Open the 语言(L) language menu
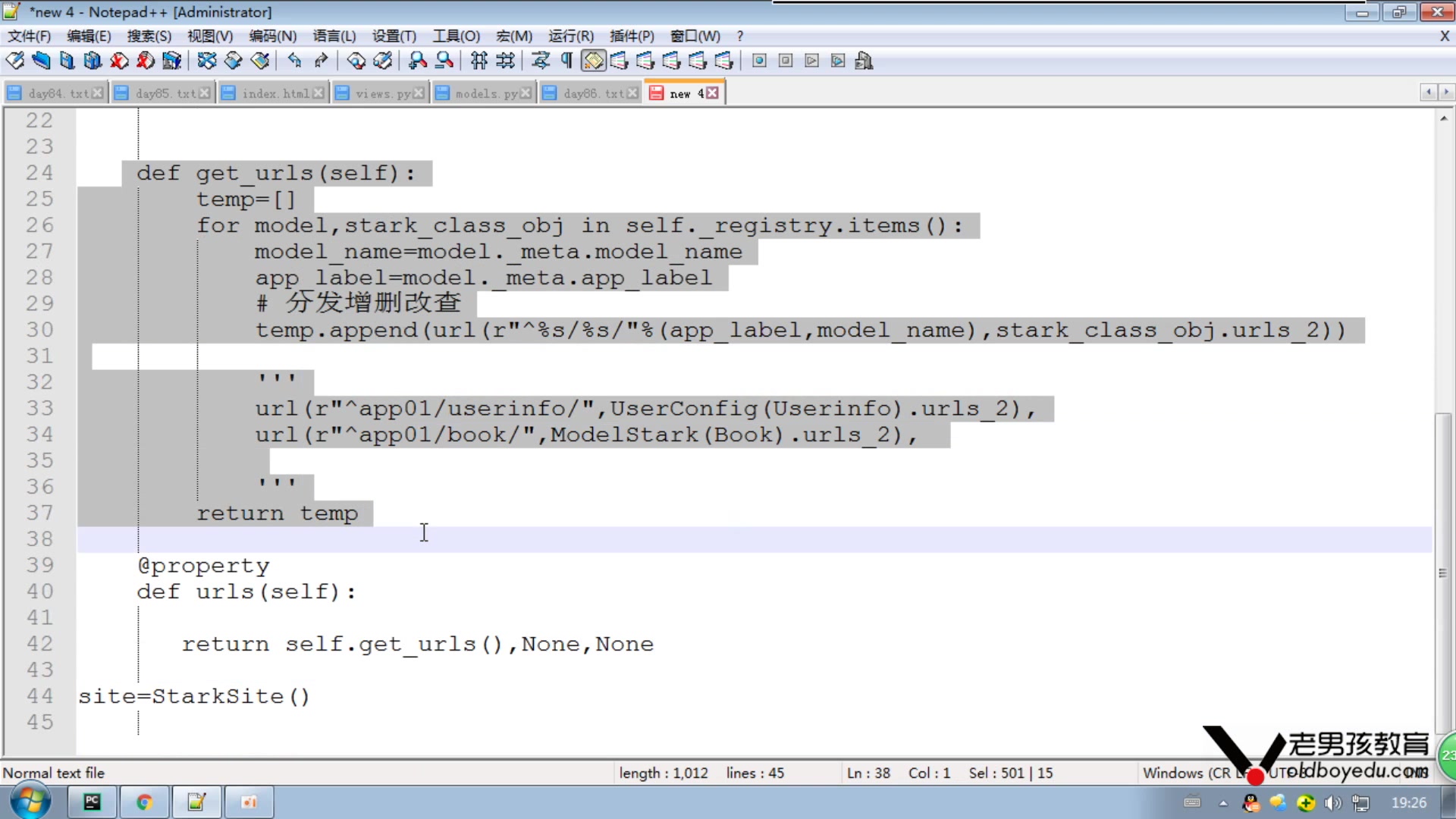Image resolution: width=1456 pixels, height=819 pixels. tap(334, 36)
